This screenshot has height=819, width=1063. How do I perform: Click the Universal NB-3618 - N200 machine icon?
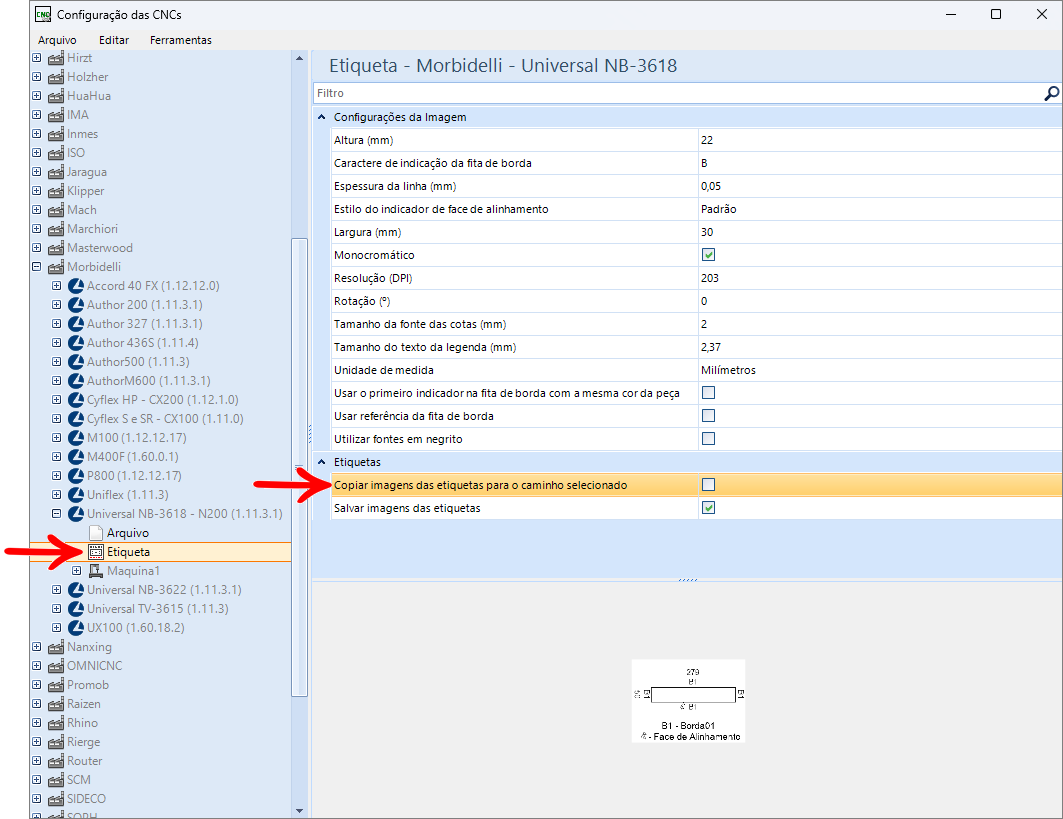coord(76,514)
